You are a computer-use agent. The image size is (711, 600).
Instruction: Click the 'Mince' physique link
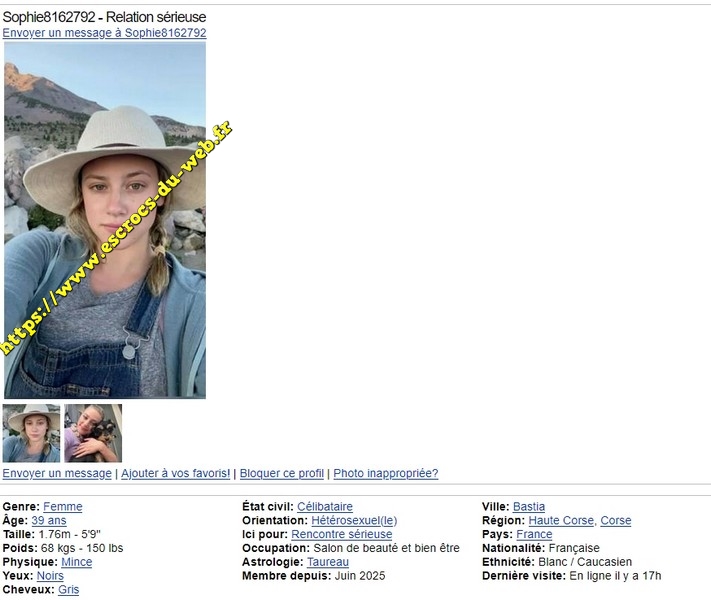coord(76,562)
